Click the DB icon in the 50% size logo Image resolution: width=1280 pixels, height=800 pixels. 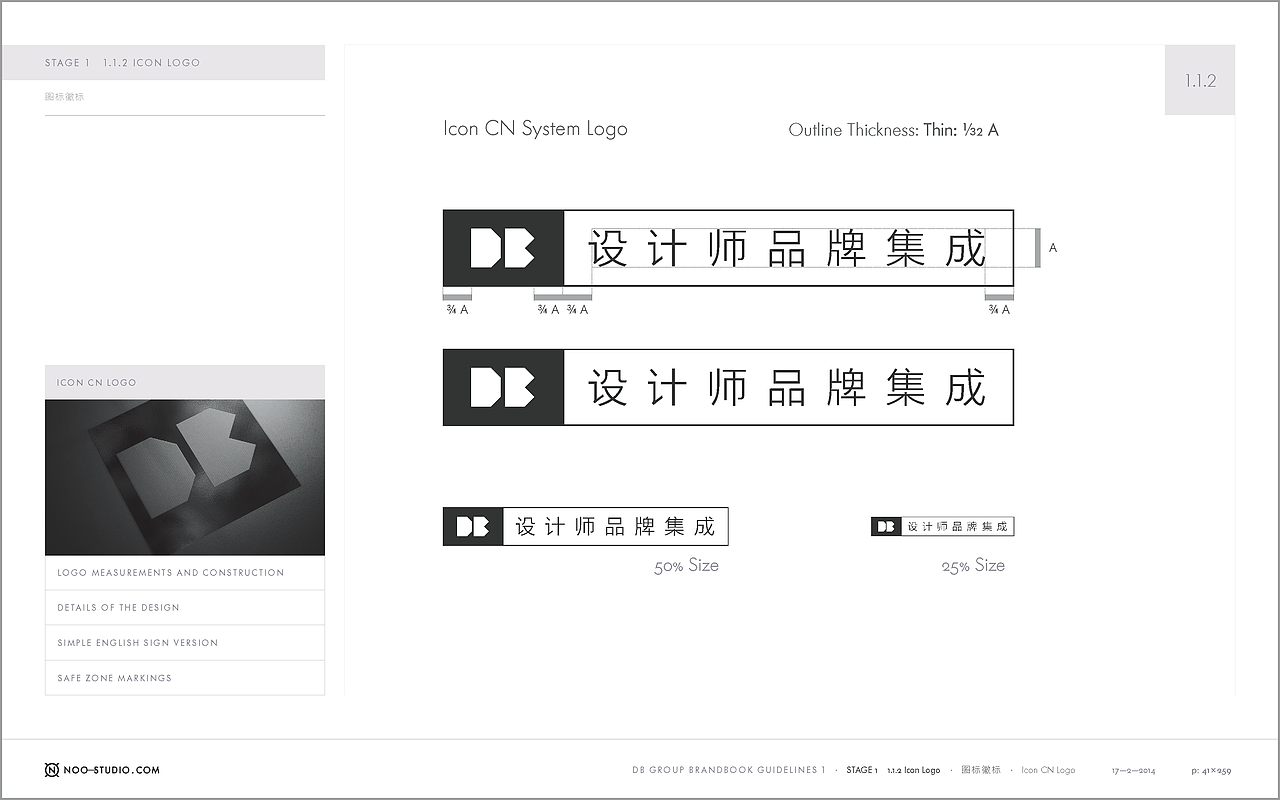(471, 525)
